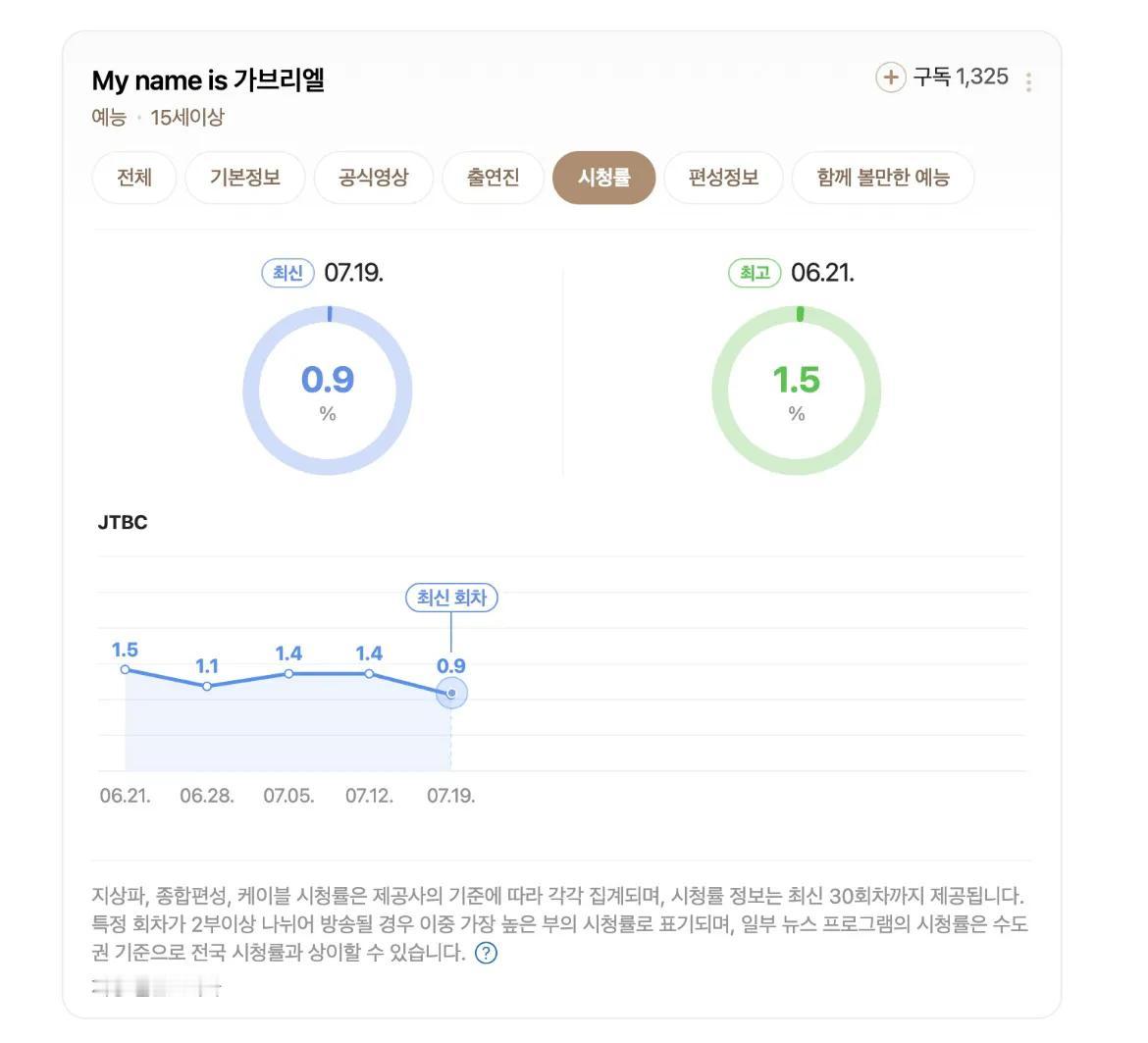Go to the 출연진 tab
Image resolution: width=1148 pixels, height=1043 pixels.
[493, 178]
